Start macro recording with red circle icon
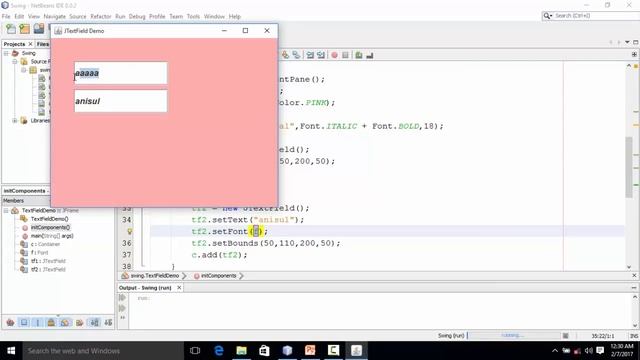Screen dimensions: 640x360 tap(334, 55)
